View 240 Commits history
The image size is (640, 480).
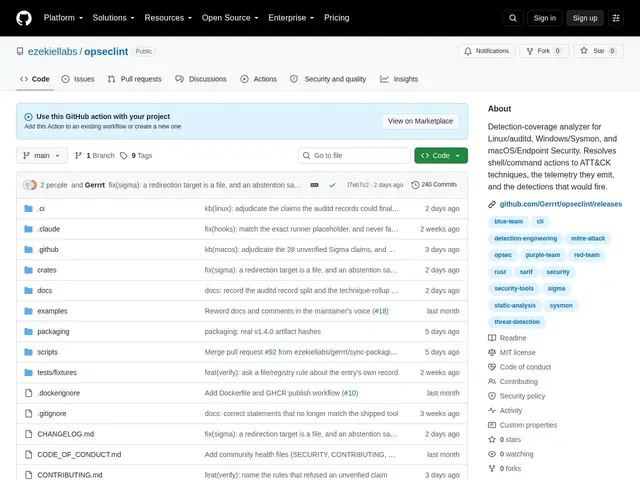(434, 185)
